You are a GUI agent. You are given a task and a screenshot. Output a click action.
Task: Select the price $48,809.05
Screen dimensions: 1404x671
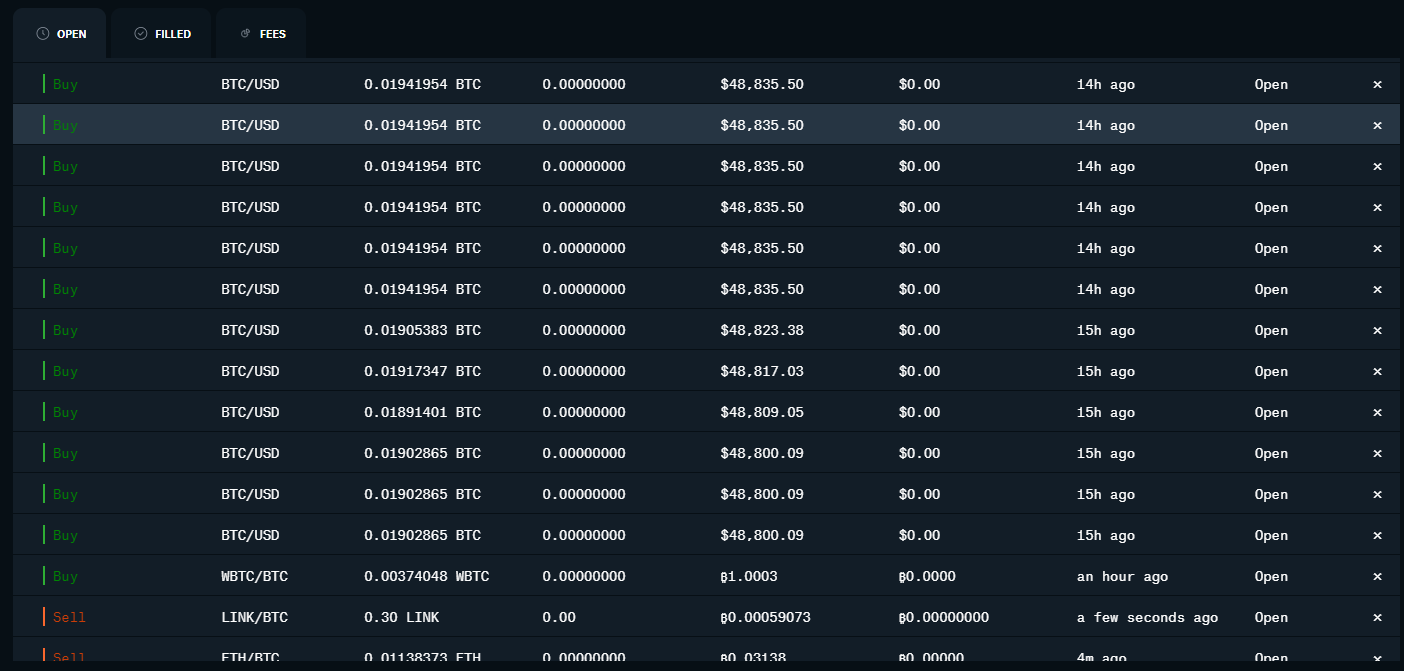(x=762, y=412)
